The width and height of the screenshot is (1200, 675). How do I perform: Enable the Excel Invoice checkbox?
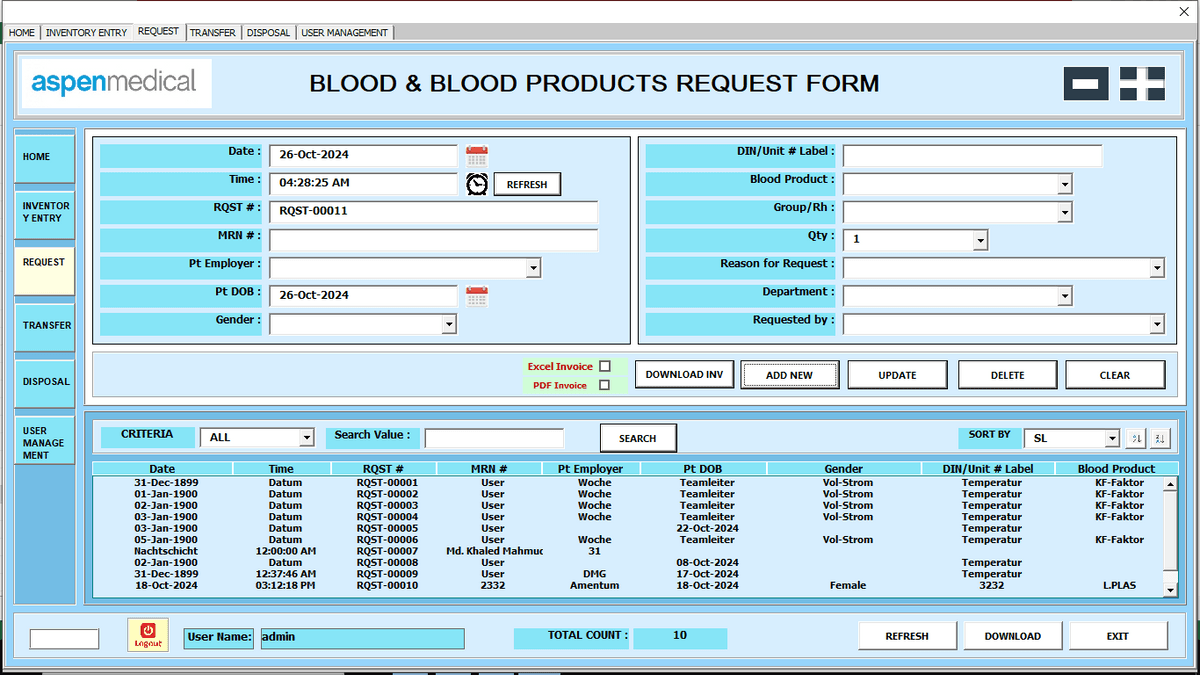pos(604,366)
